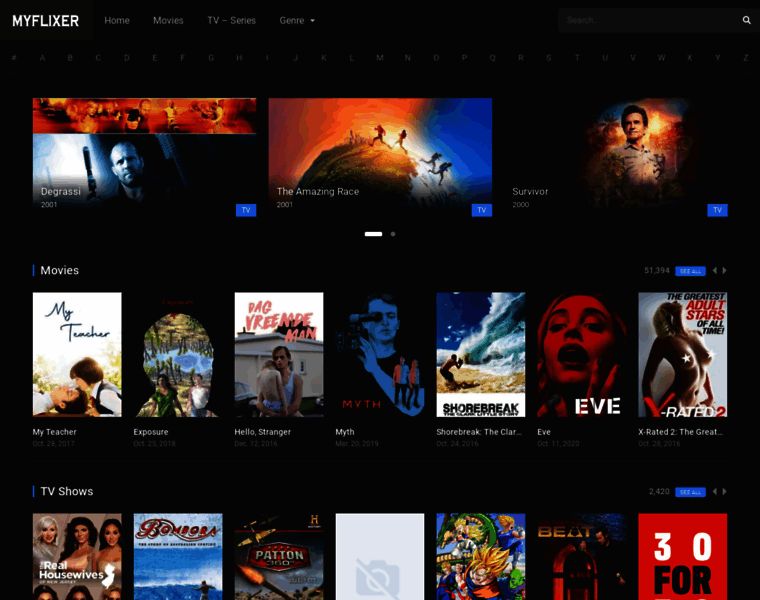Click the search magnifier icon

746,20
